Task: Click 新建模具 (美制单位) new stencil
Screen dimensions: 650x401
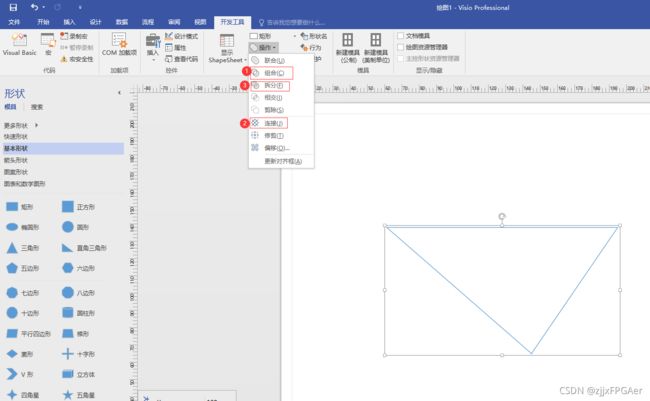Action: click(376, 48)
